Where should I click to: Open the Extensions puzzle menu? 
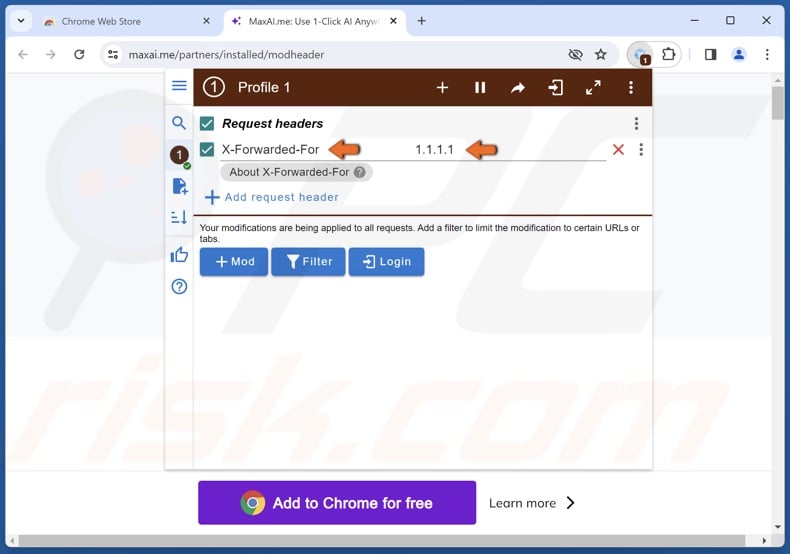(669, 54)
